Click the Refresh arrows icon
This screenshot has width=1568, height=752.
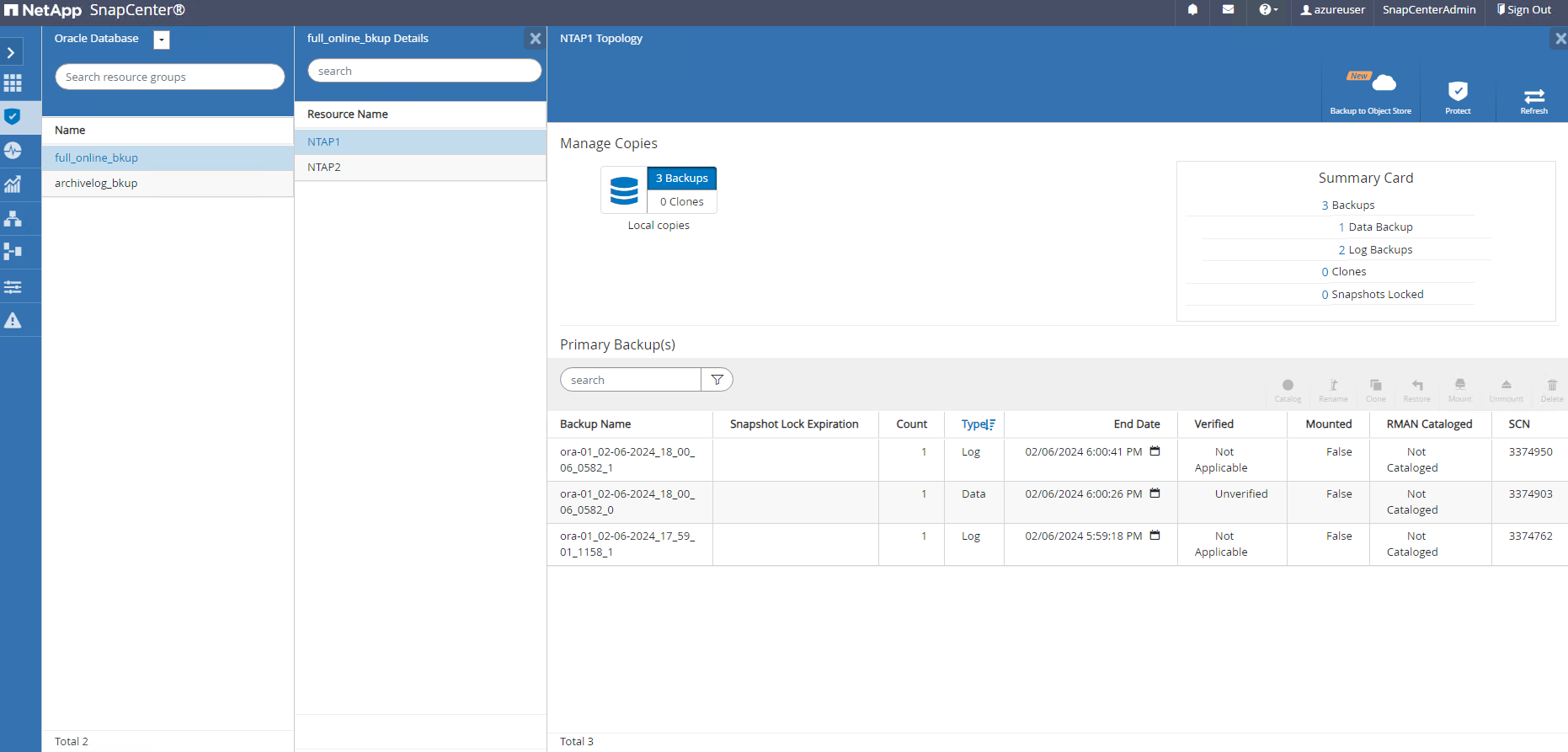1533,96
